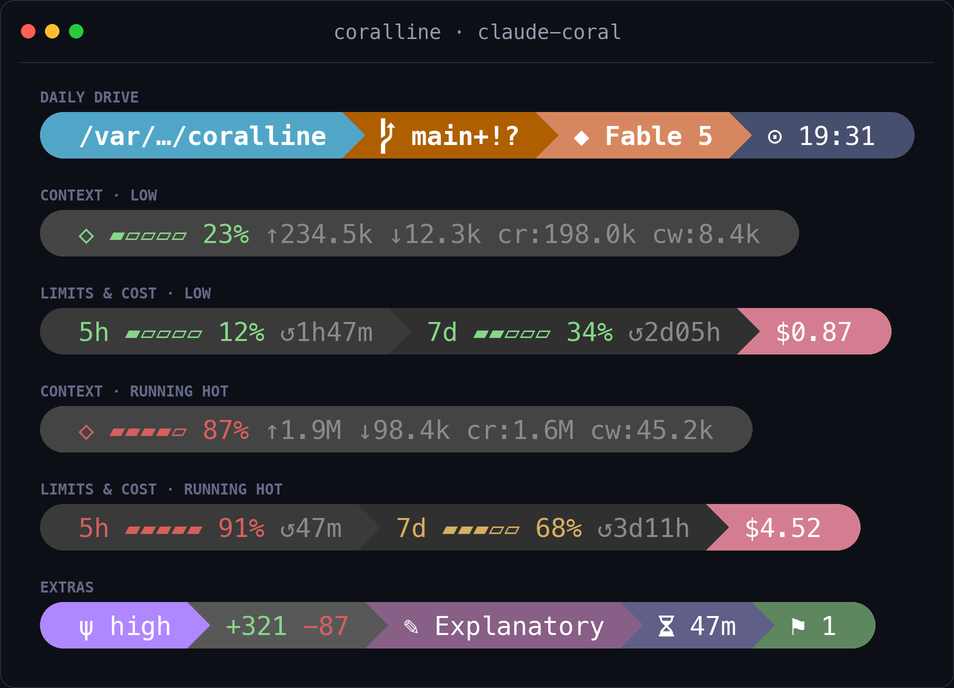
Task: Click the clock icon next to 19:31
Action: 775,137
